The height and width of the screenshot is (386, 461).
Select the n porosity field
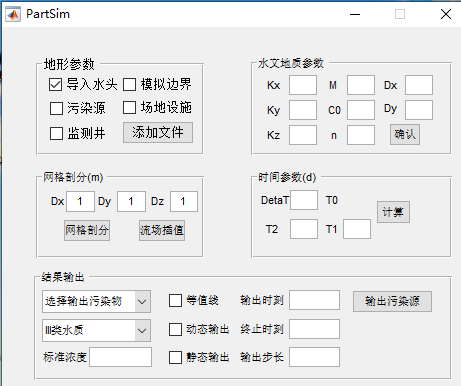(361, 135)
